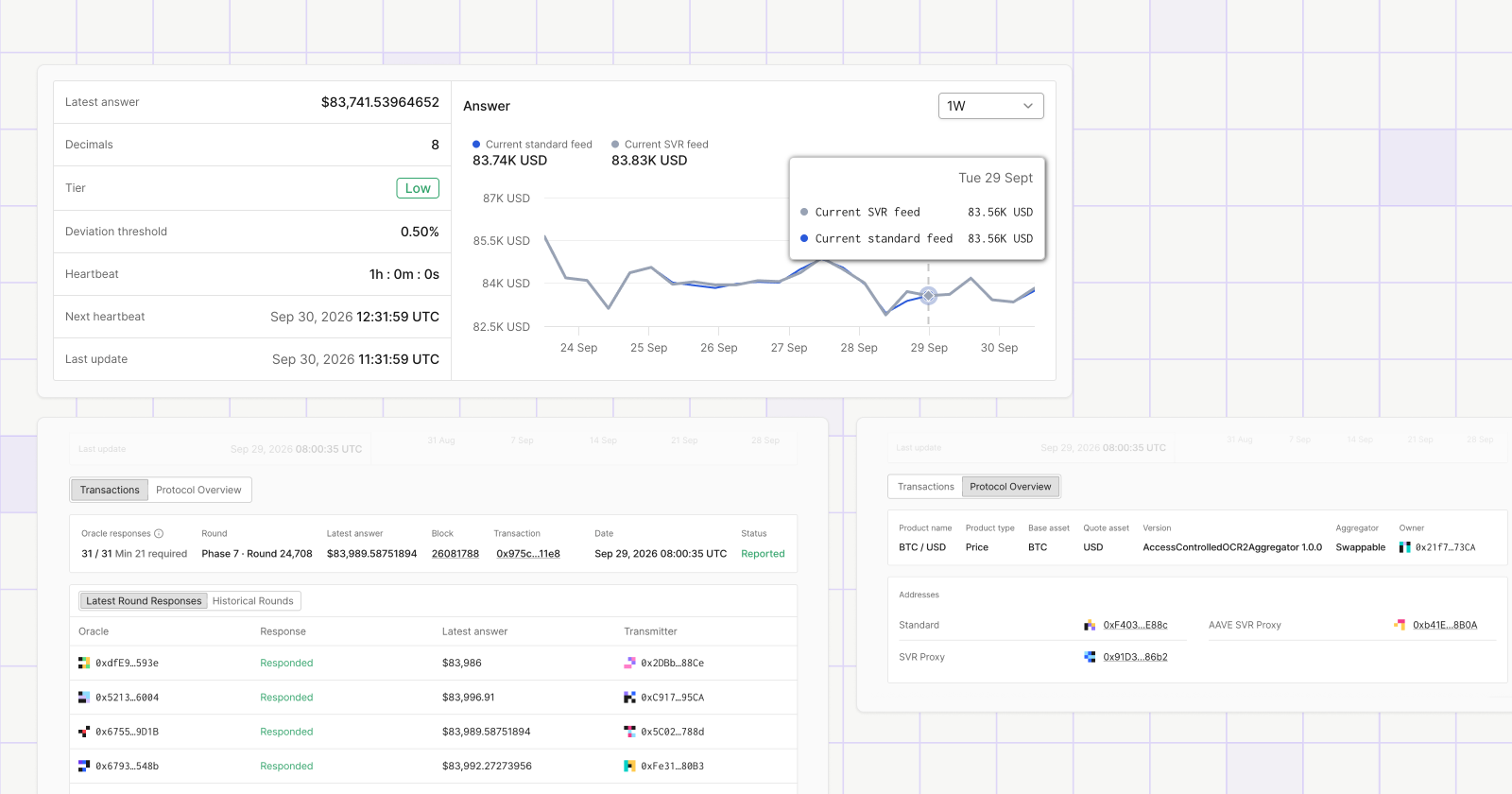Viewport: 1512px width, 794px height.
Task: Click Responded status for oracle 0xdfE9...593e
Action: click(x=286, y=664)
